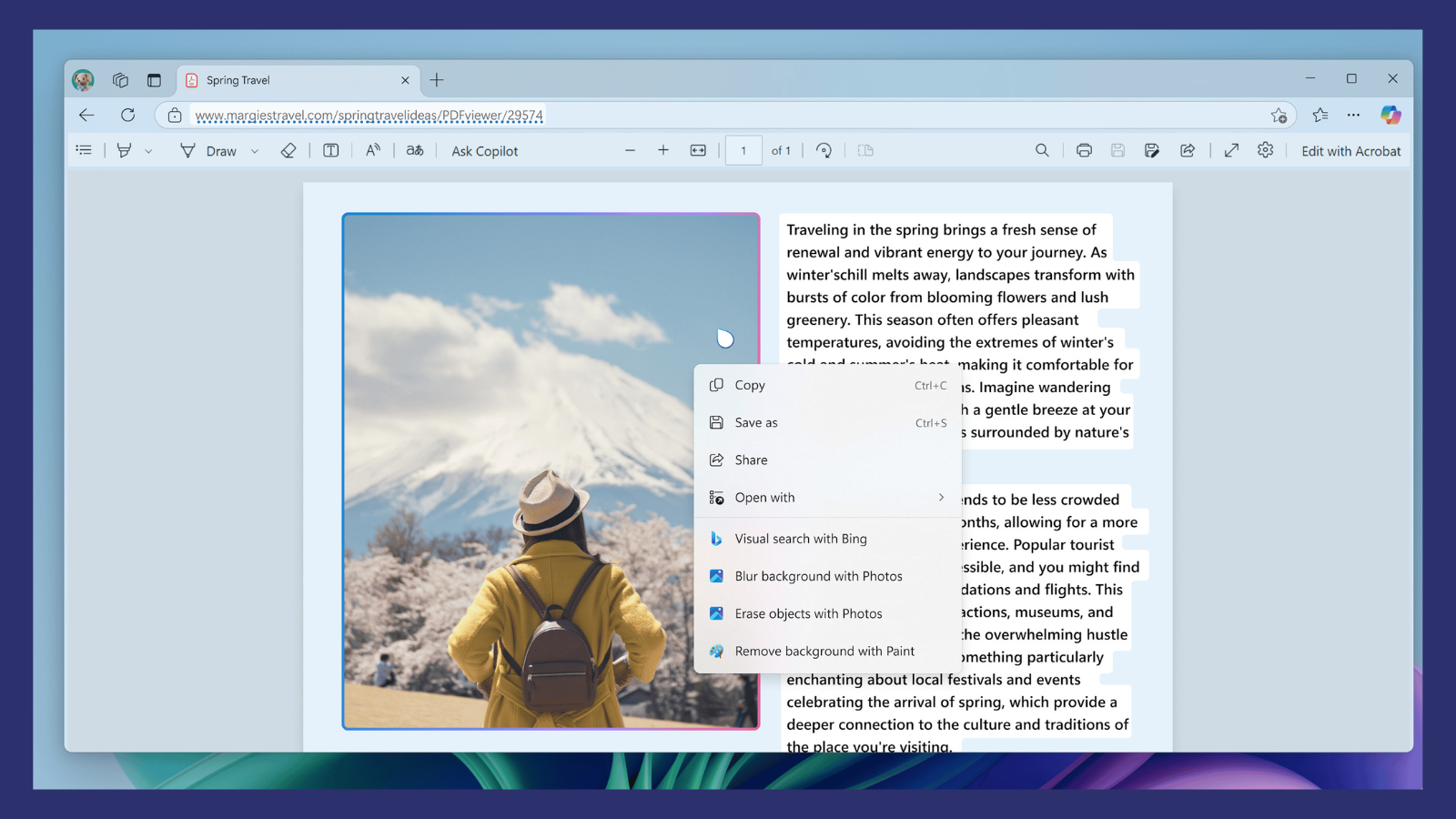Click the Ask Copilot button
1456x819 pixels.
pos(484,151)
